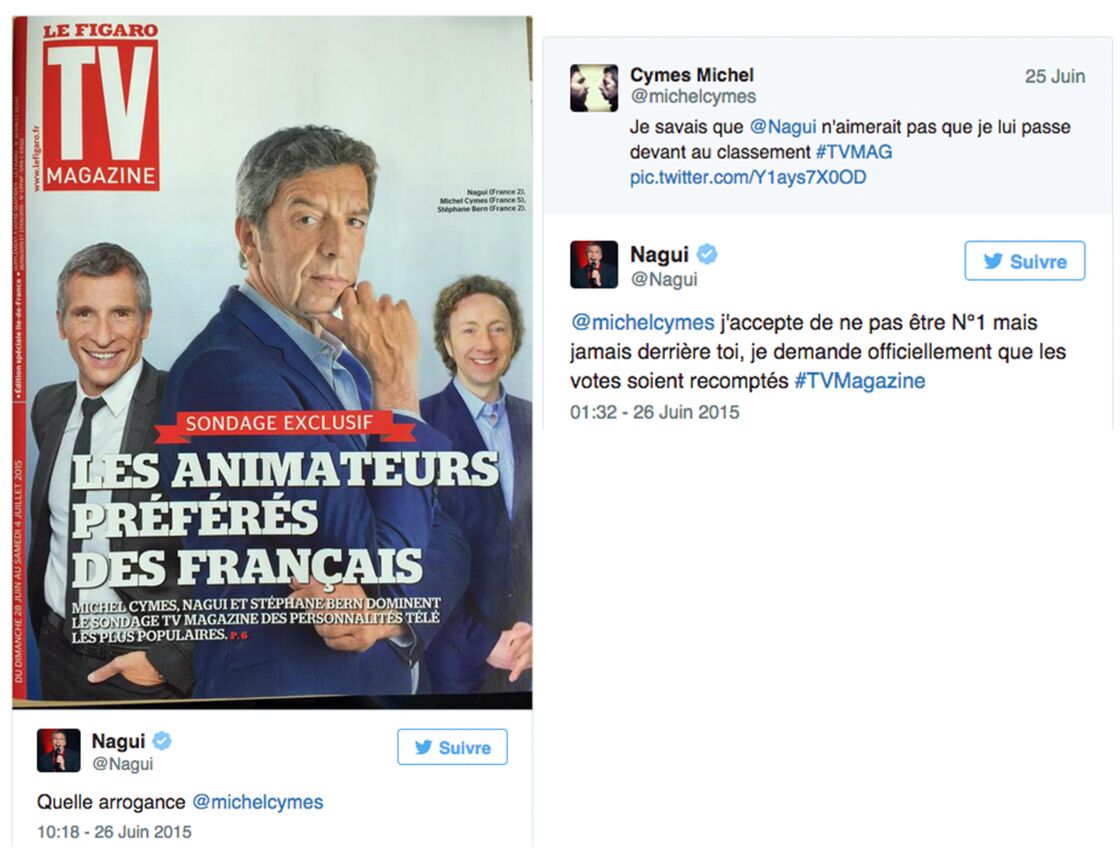1120x855 pixels.
Task: Click Suivre button under the magazine cover
Action: (452, 747)
